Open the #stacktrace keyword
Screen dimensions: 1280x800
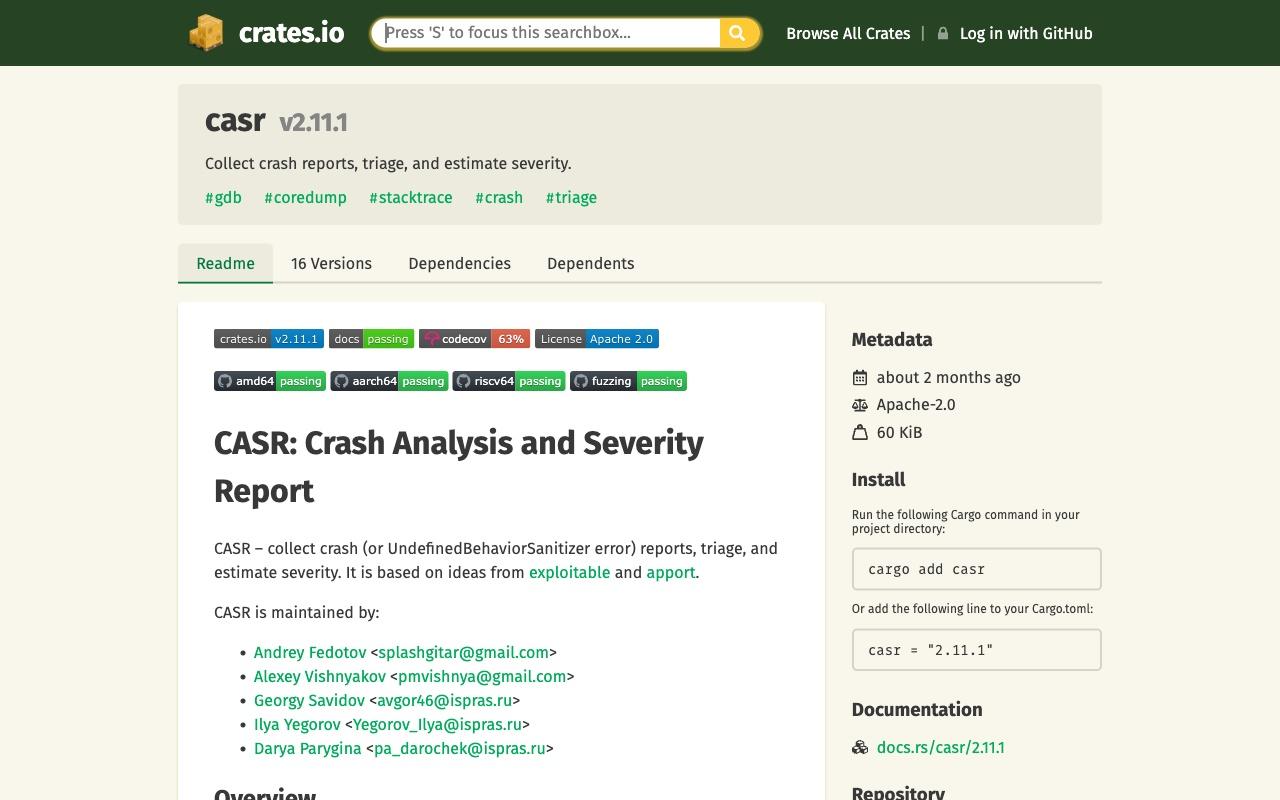tap(411, 197)
